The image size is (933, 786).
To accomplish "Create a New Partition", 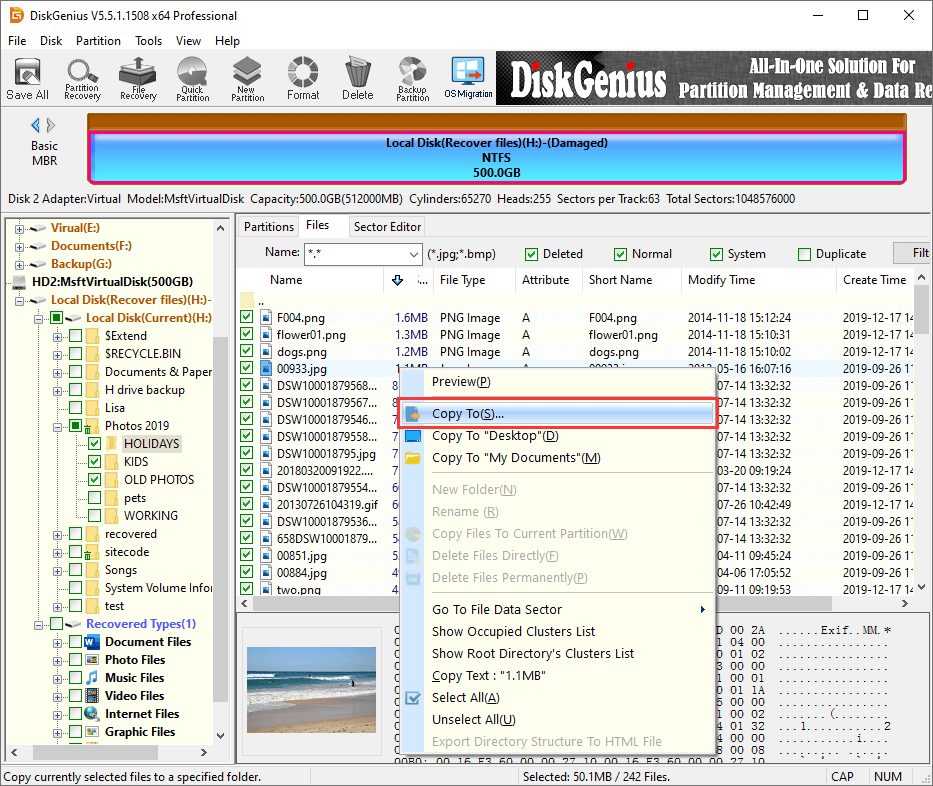I will [247, 79].
